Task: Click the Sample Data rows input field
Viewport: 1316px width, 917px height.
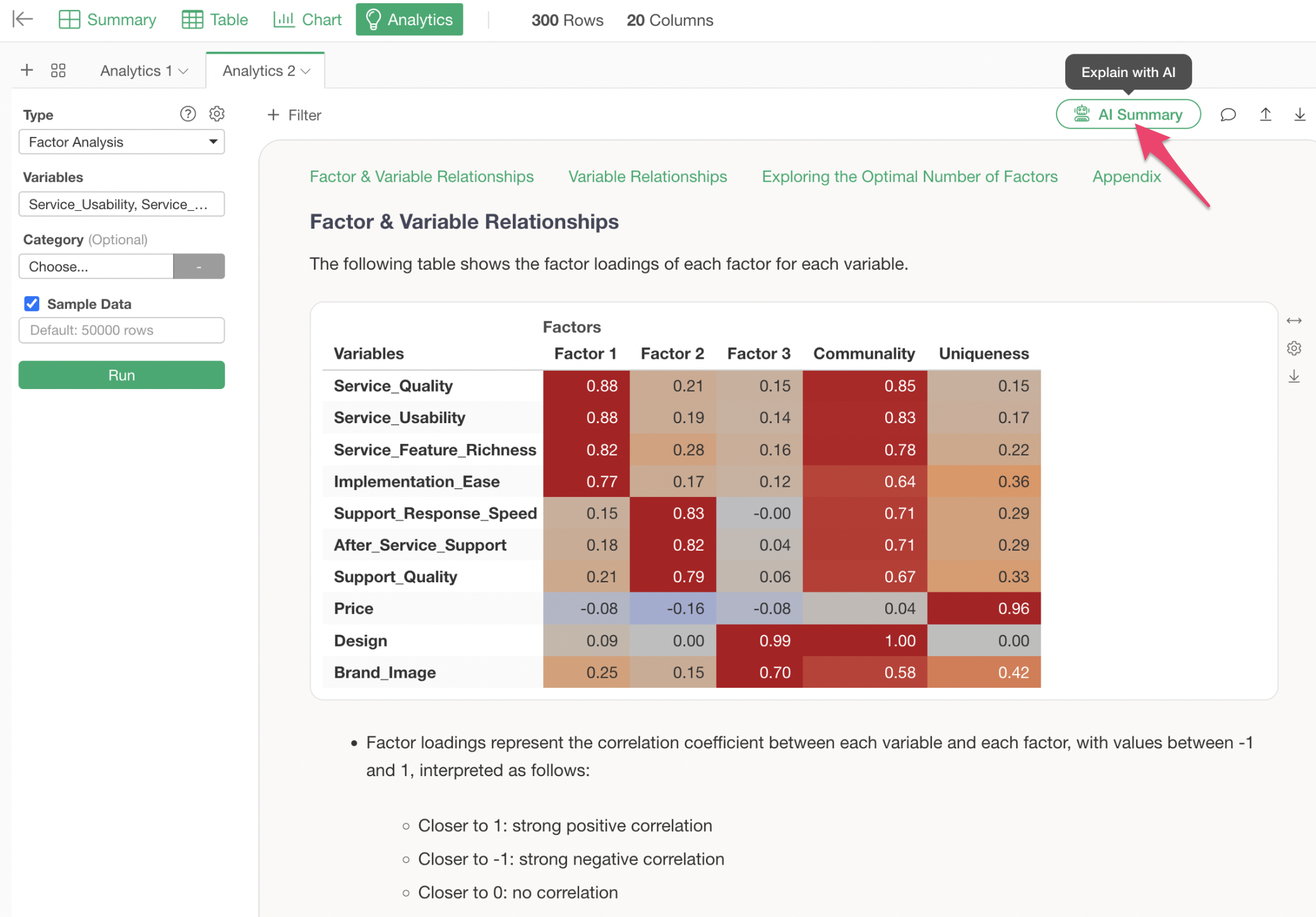Action: (x=121, y=330)
